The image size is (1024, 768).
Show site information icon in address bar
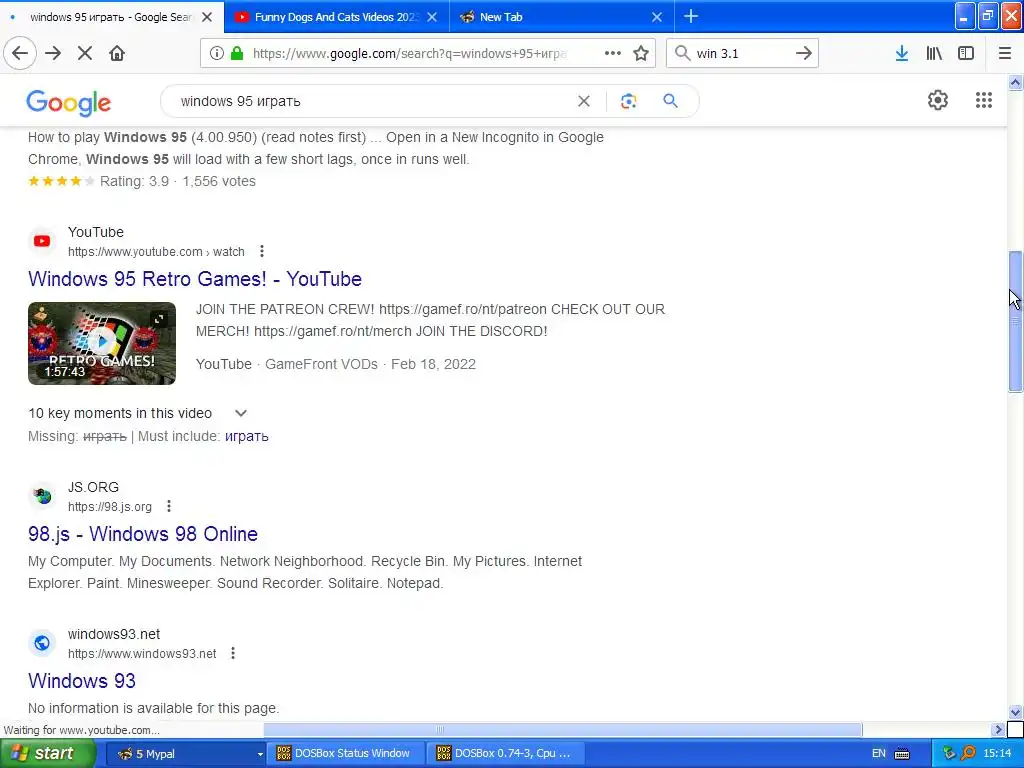pos(216,54)
